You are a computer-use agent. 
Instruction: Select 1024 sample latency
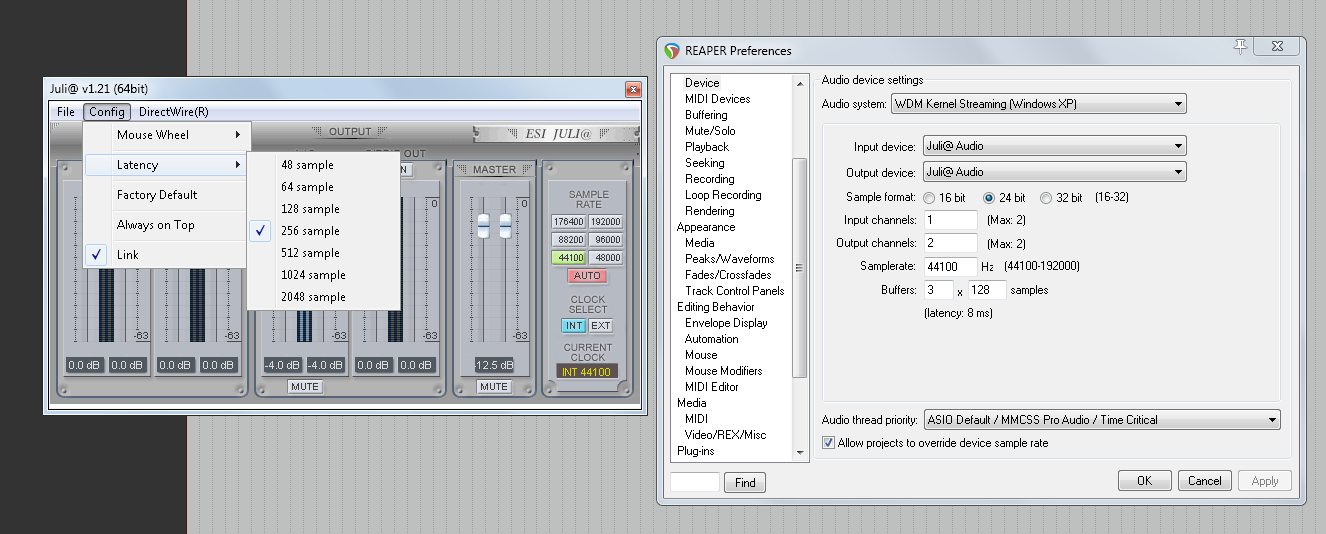(324, 275)
